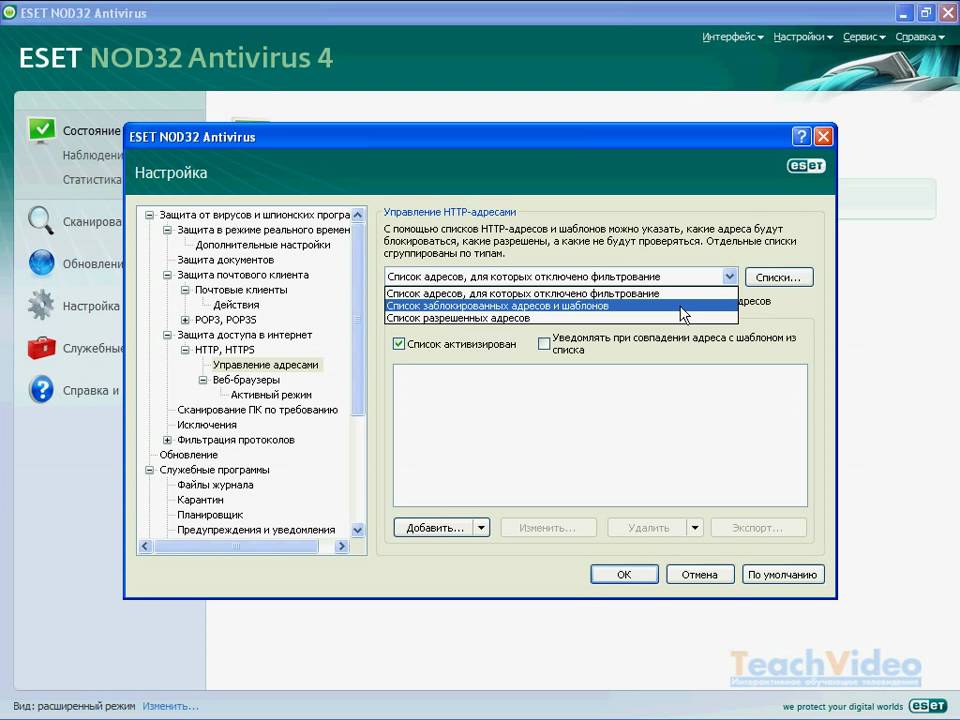Viewport: 960px width, 720px height.
Task: Choose Список заблокированных адресов и шаблонов option
Action: (561, 306)
